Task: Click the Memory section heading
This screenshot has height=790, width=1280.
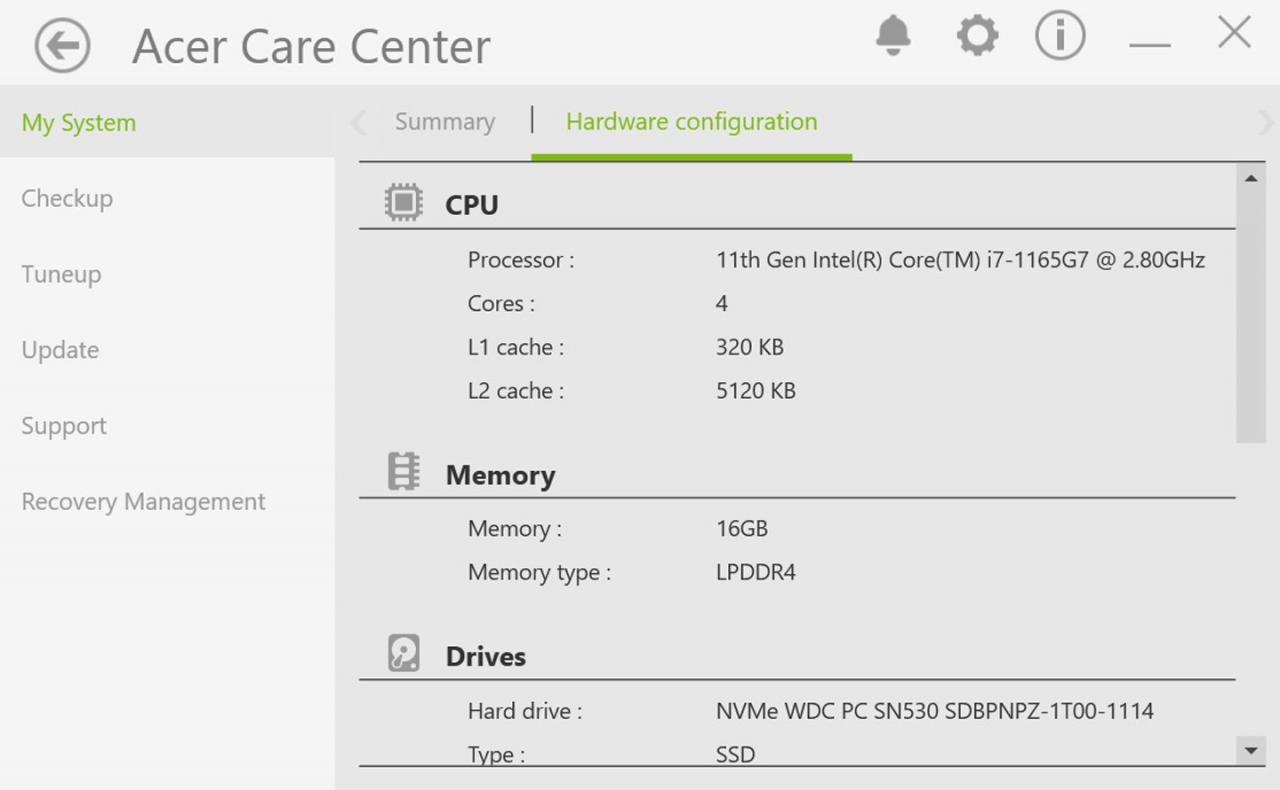Action: click(x=500, y=475)
